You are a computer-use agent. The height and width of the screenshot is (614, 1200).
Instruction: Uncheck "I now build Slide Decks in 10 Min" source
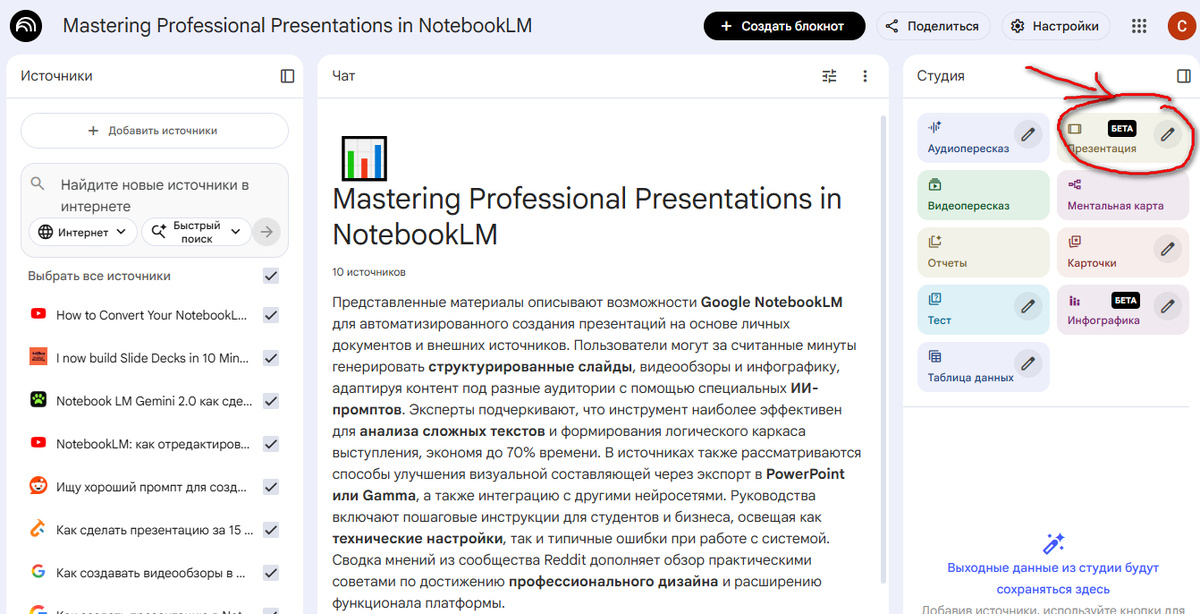coord(270,358)
